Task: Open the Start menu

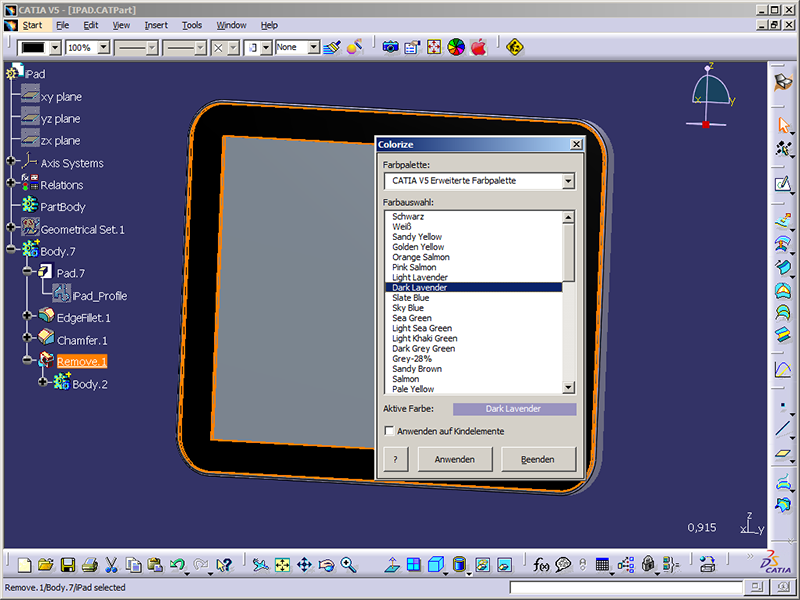Action: point(32,25)
